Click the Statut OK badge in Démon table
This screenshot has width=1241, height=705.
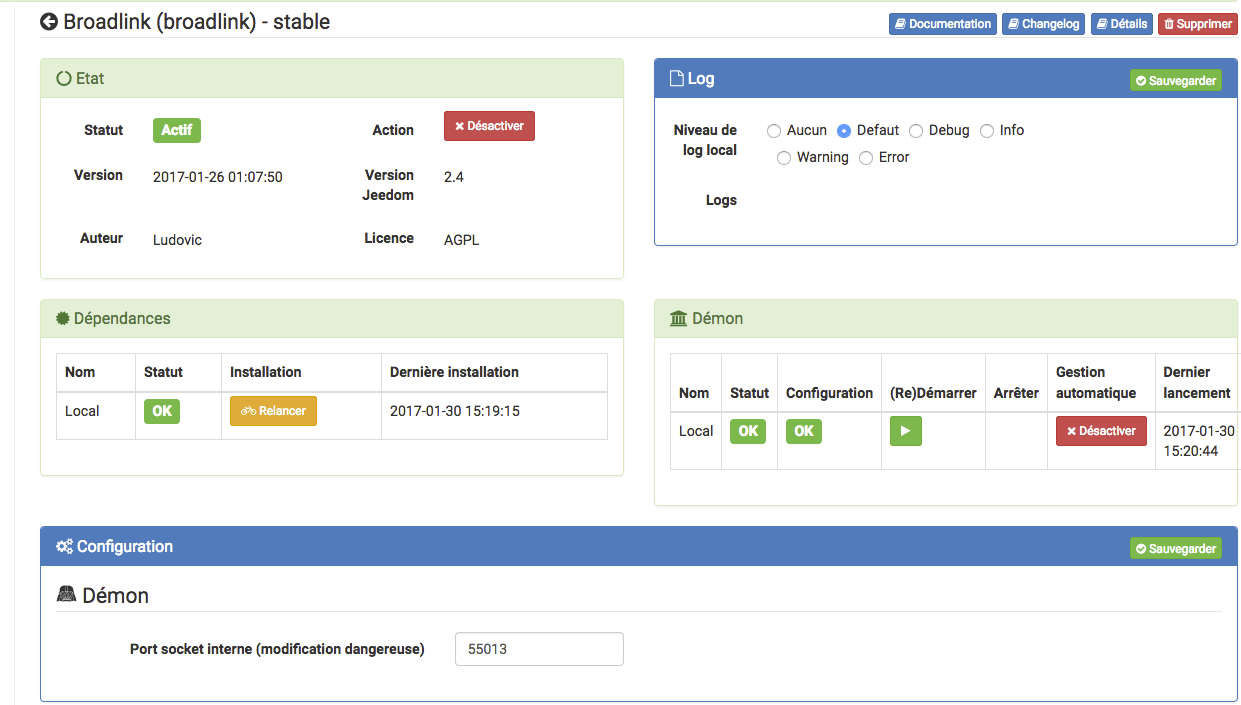click(748, 431)
